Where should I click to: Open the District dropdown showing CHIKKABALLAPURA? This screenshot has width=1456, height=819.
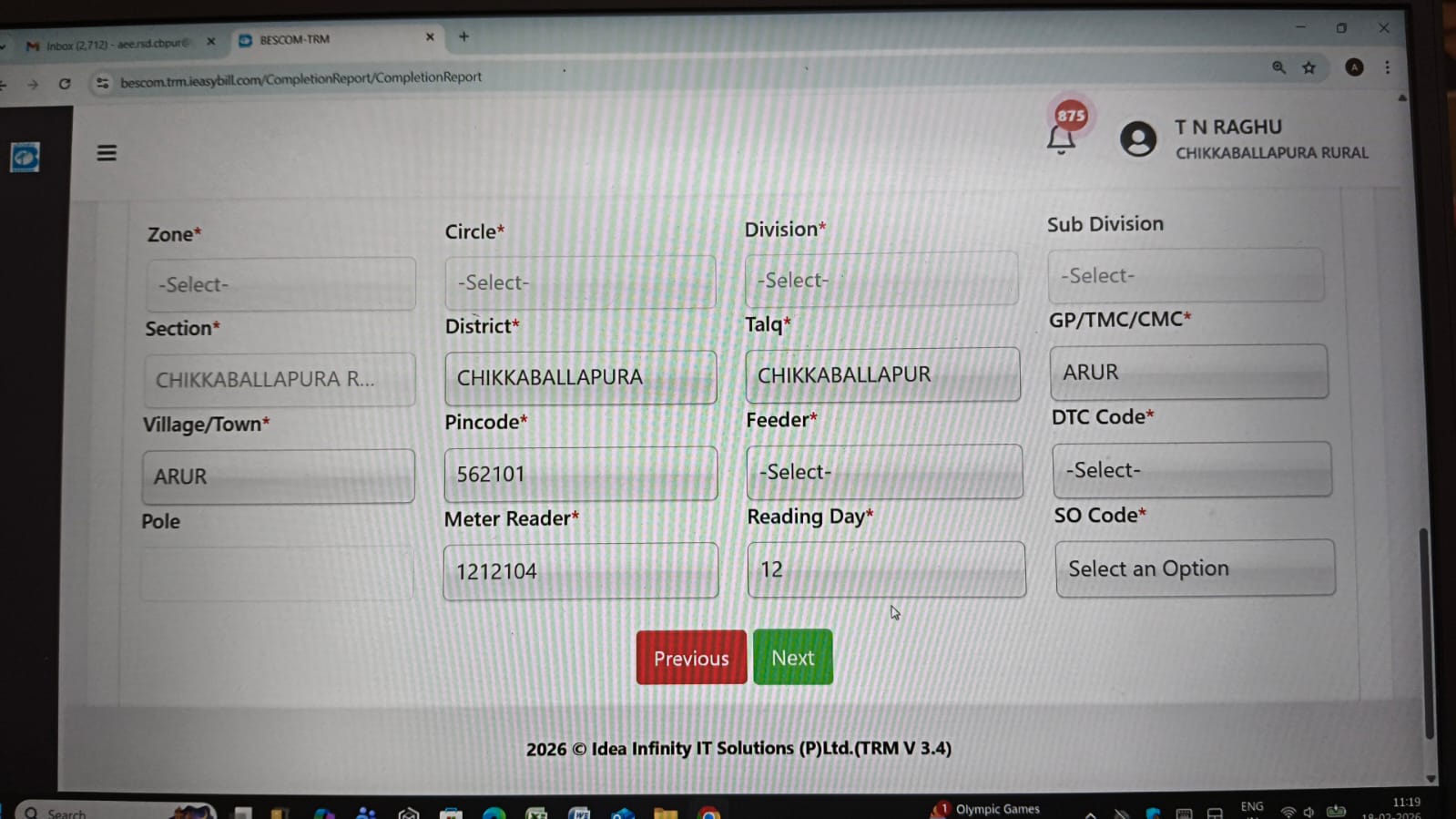pos(580,377)
